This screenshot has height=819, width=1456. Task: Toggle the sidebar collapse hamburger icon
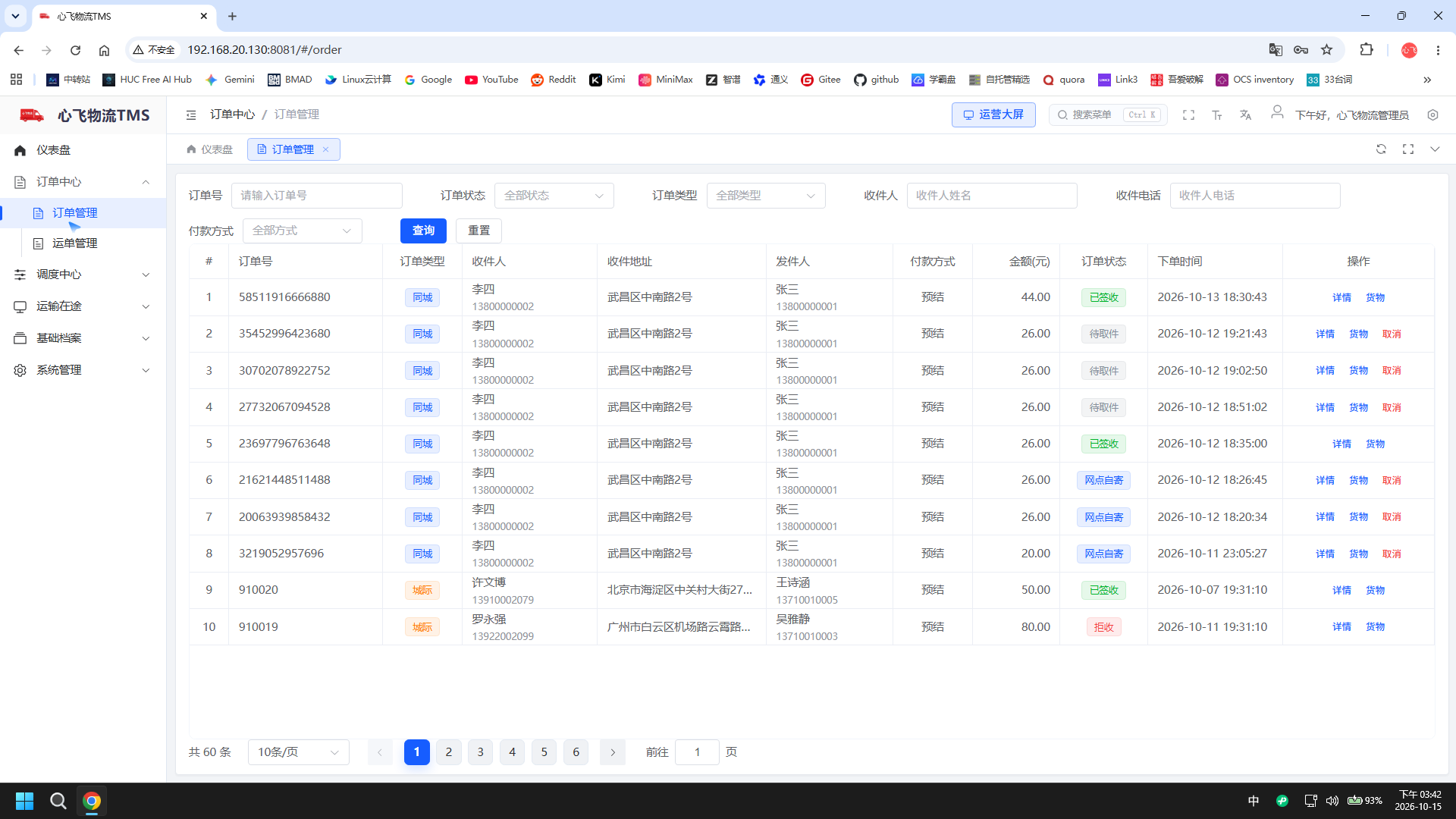pyautogui.click(x=191, y=115)
